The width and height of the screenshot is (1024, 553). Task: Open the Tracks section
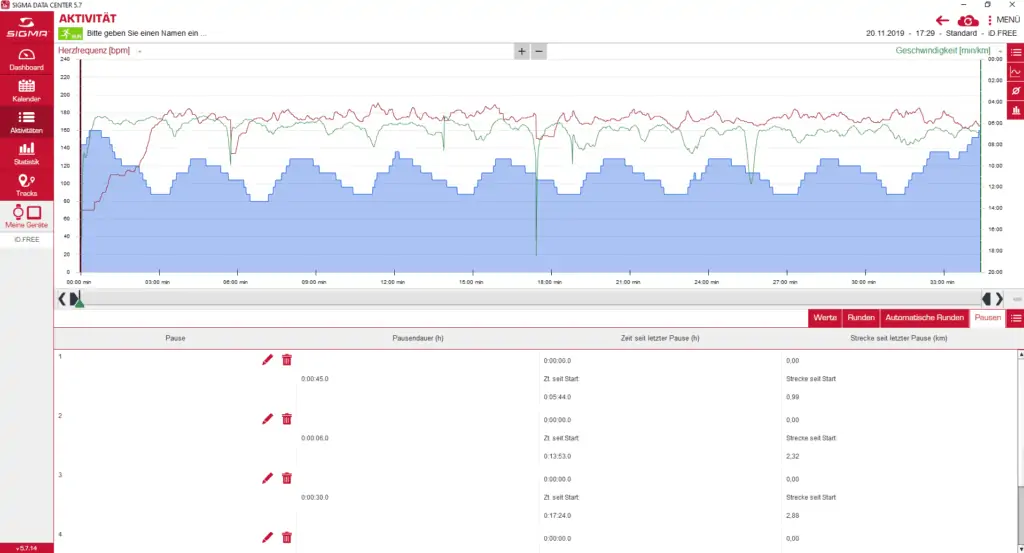pyautogui.click(x=27, y=184)
